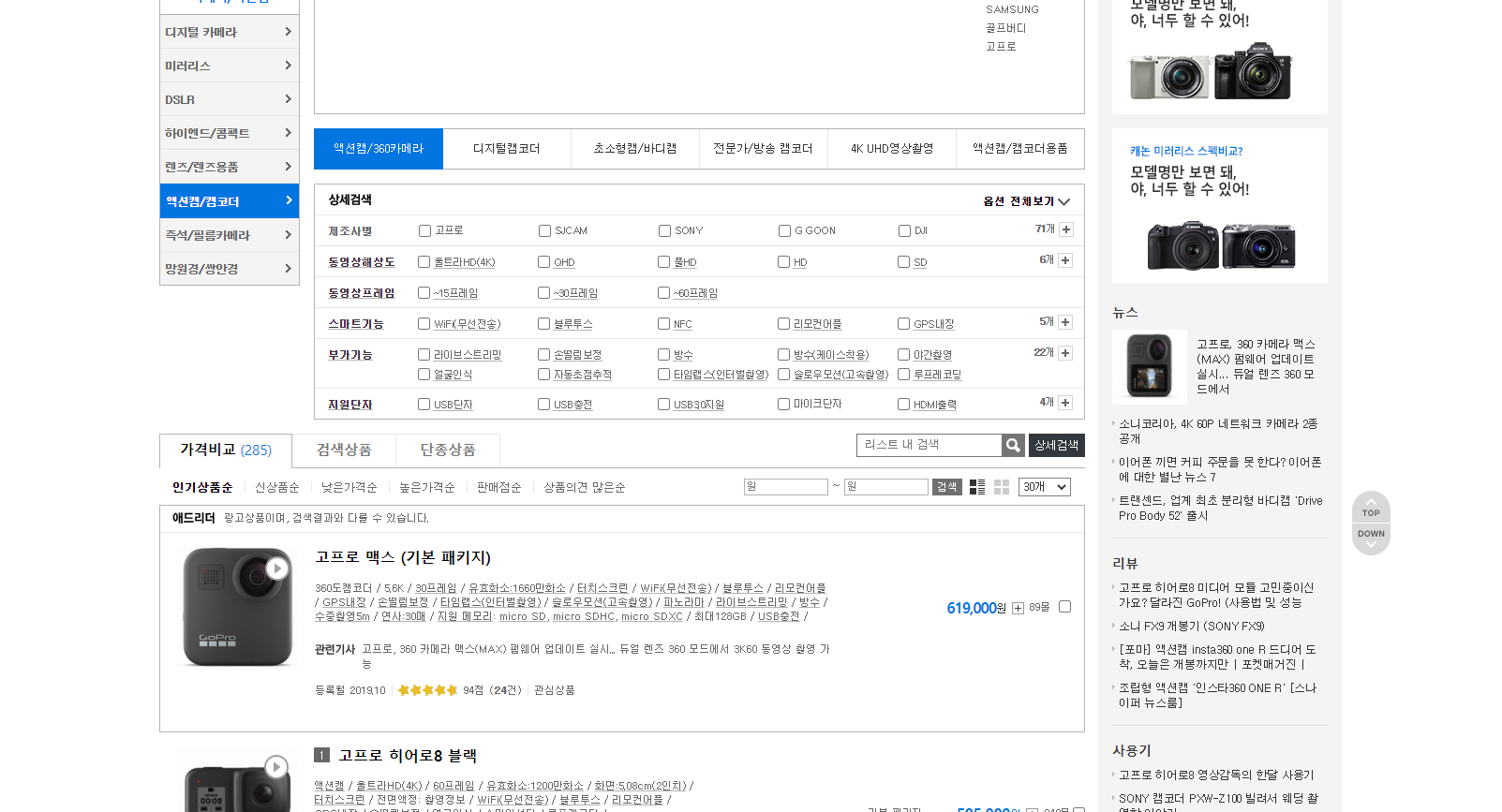Check the SONY manufacturer filter
Image resolution: width=1502 pixels, height=812 pixels.
pyautogui.click(x=664, y=230)
